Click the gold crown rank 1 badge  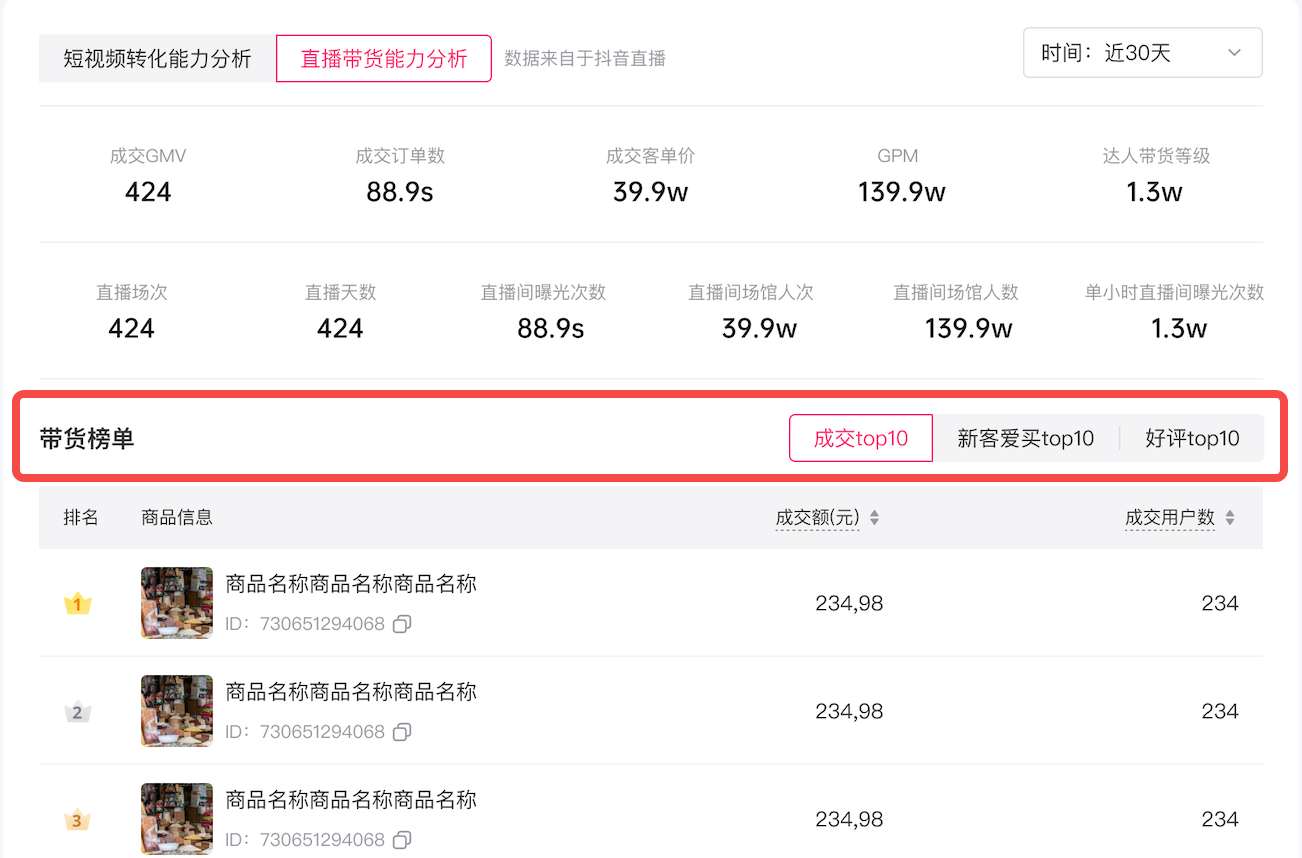(x=78, y=603)
